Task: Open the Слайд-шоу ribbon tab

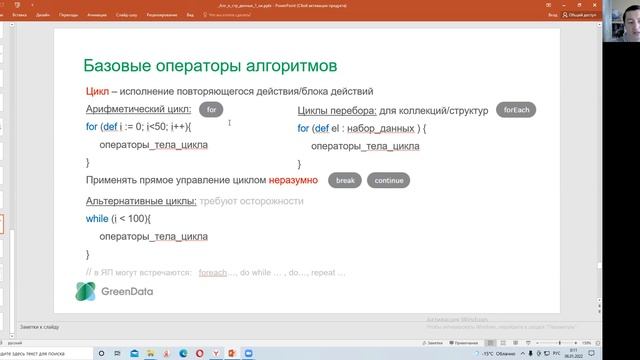Action: pos(126,15)
